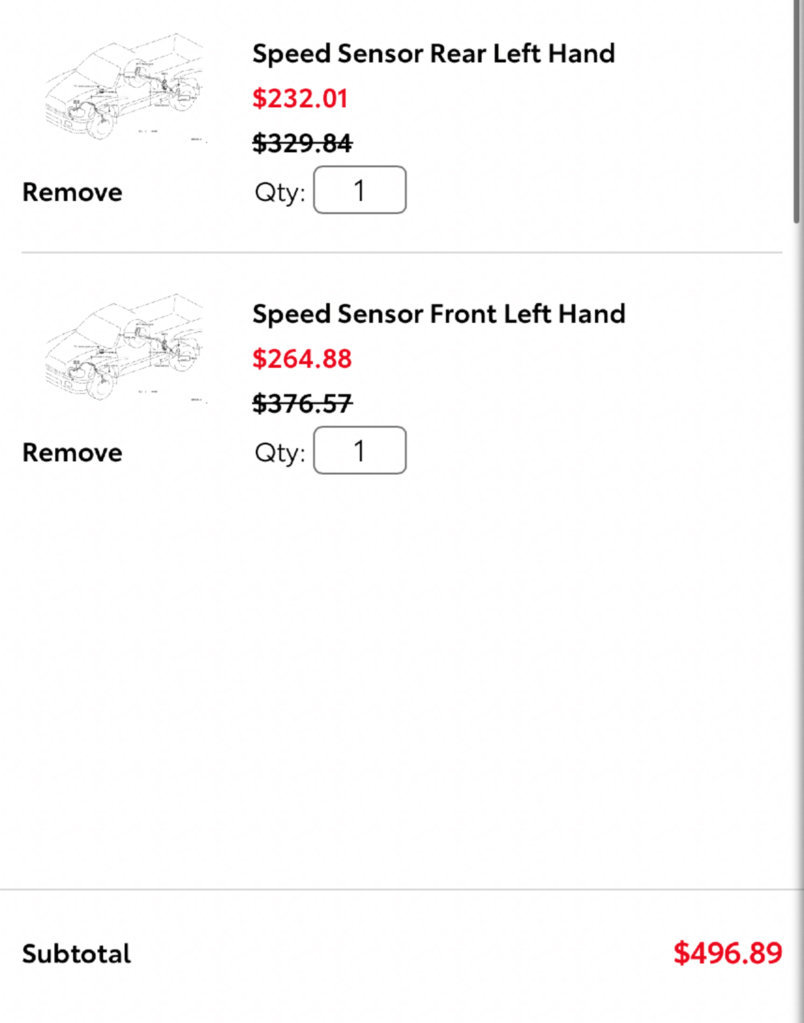Screen dimensions: 804x1023
Task: Click the $496.89 subtotal amount
Action: coord(728,953)
